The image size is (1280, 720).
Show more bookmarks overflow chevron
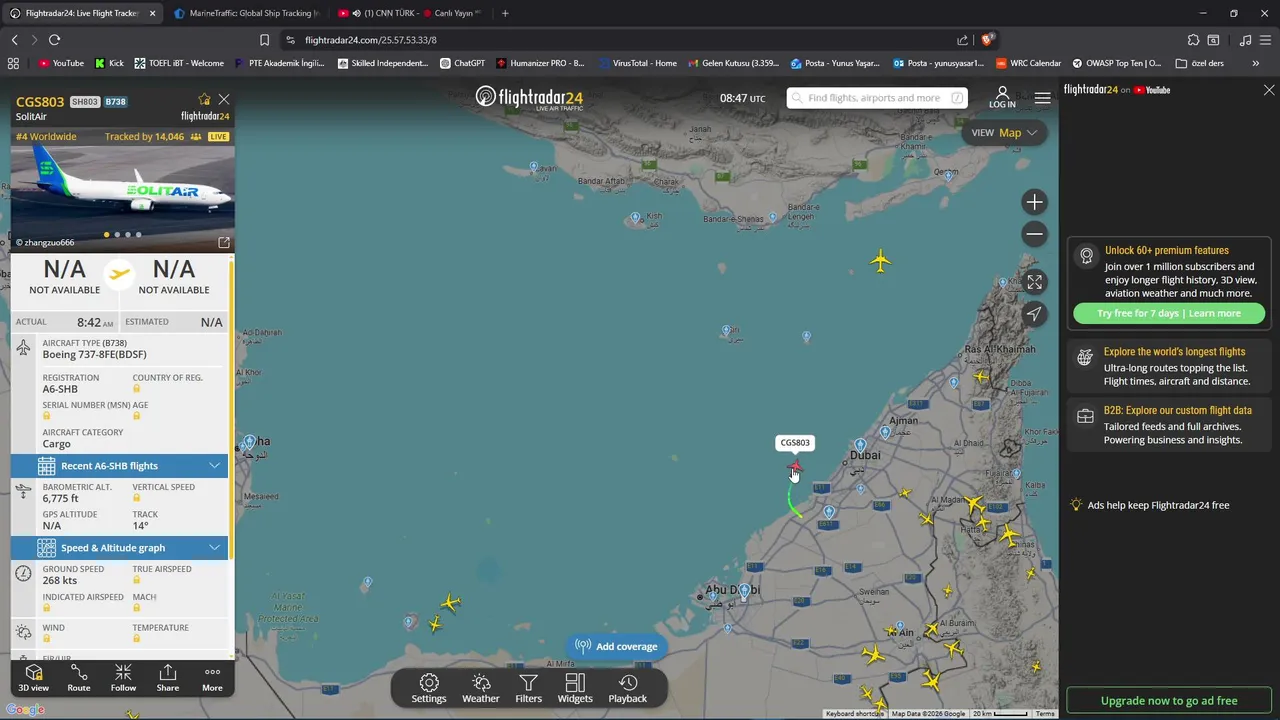coord(1256,63)
